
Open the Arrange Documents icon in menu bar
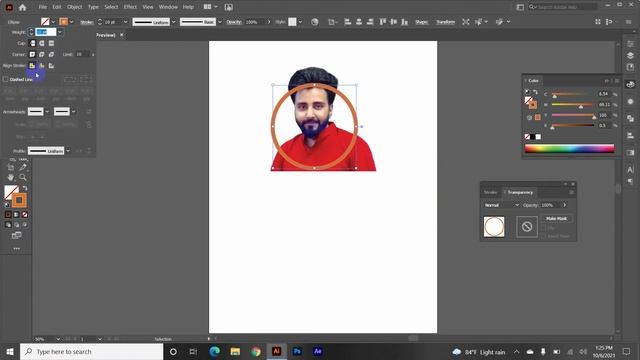click(210, 7)
